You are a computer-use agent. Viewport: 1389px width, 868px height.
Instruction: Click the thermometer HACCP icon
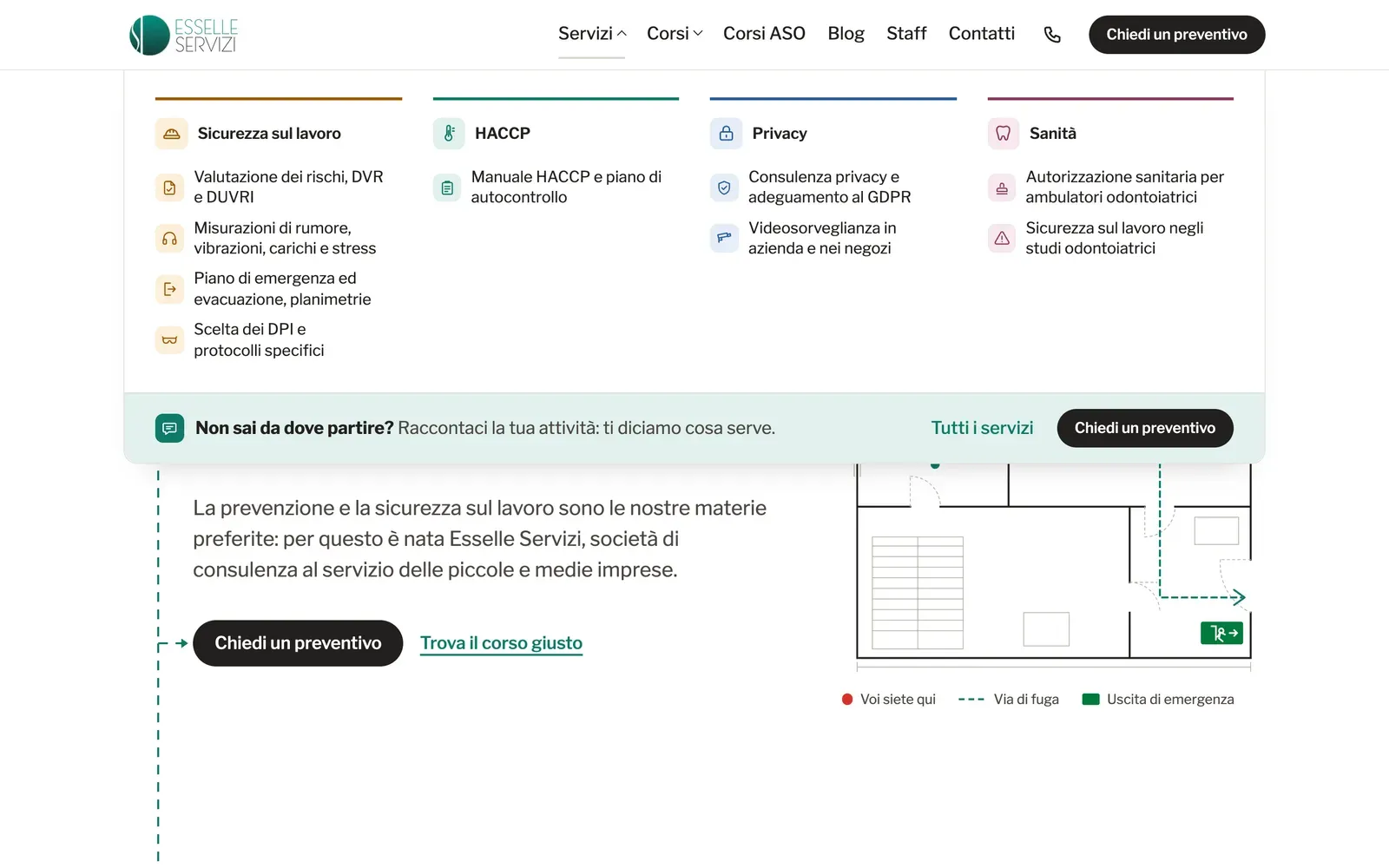click(x=449, y=134)
